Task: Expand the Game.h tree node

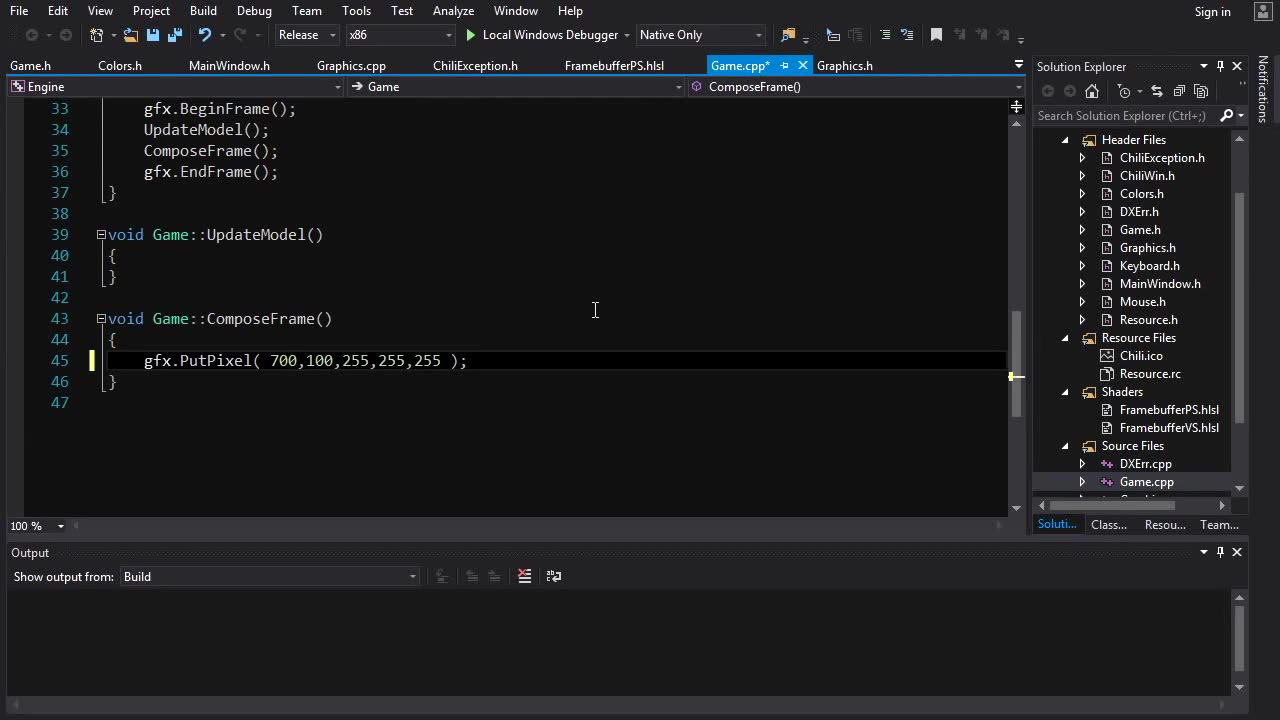Action: click(1082, 230)
